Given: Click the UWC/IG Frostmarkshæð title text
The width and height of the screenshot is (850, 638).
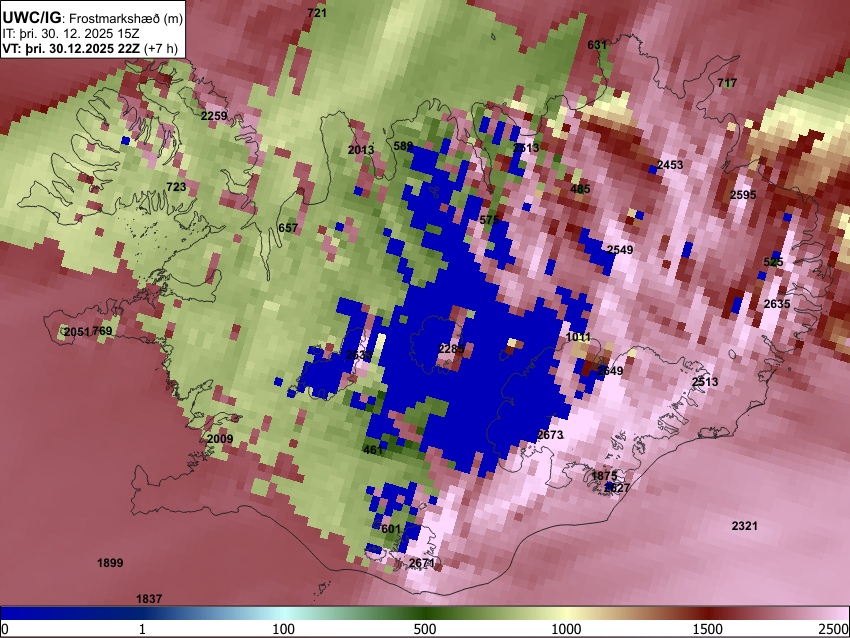Looking at the screenshot, I should [x=93, y=18].
